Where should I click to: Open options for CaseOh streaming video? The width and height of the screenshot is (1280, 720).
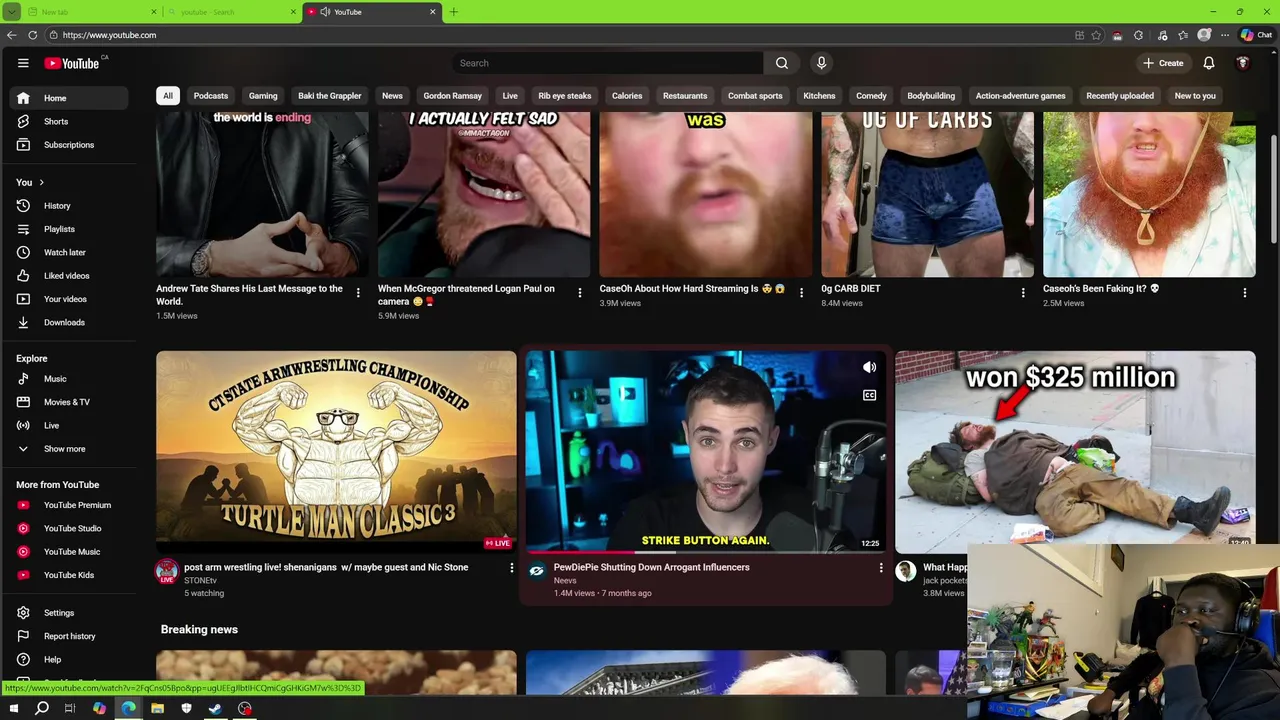(801, 293)
